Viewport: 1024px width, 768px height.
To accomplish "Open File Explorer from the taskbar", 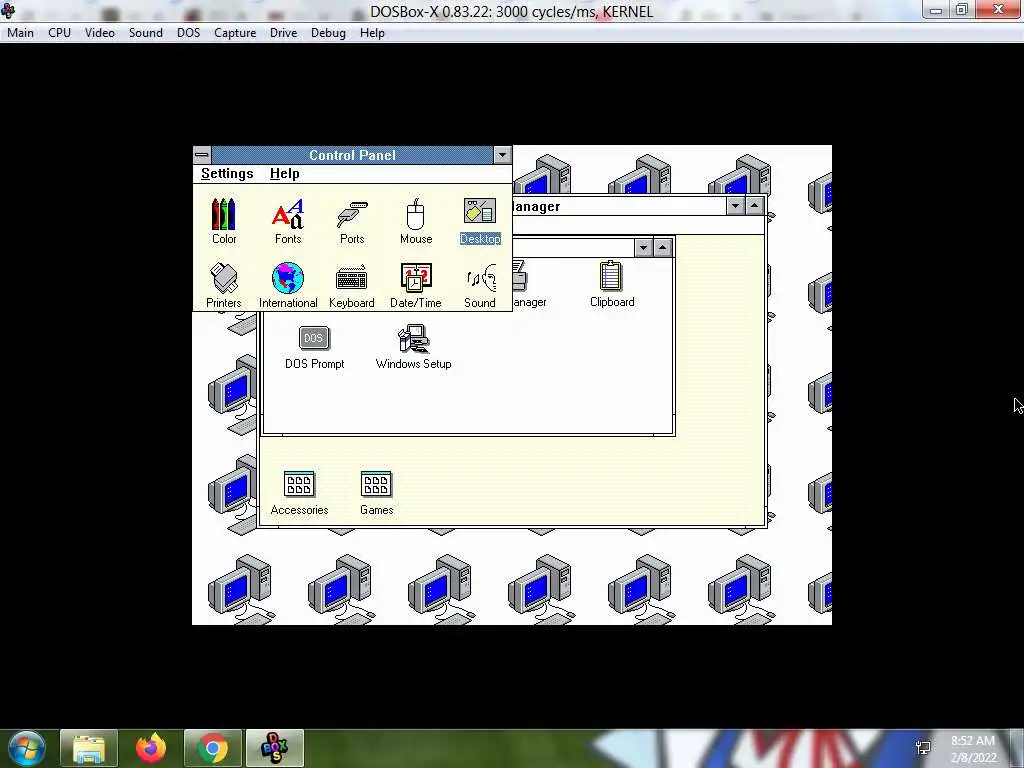I will 89,748.
